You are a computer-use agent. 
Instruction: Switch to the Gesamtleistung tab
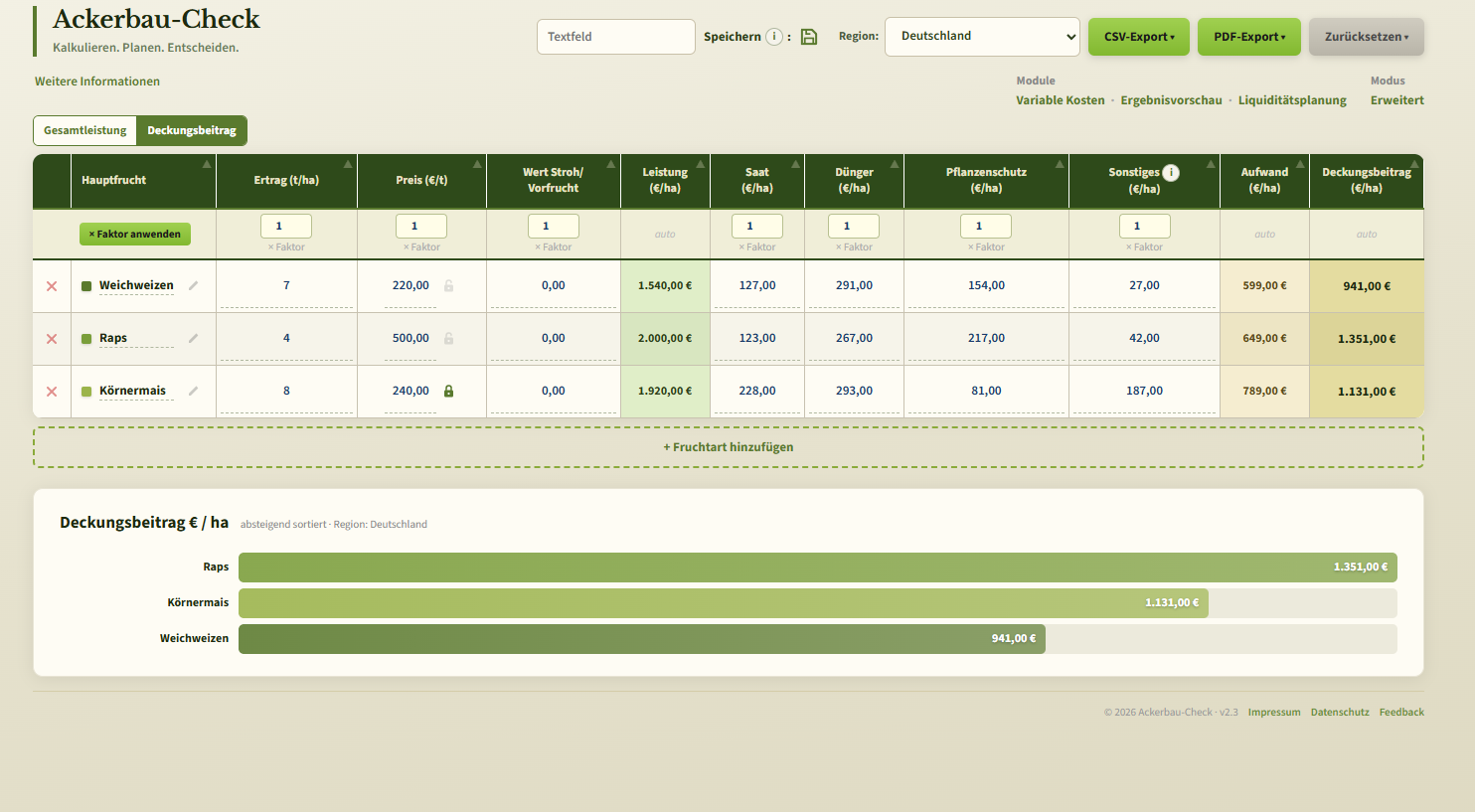click(85, 130)
